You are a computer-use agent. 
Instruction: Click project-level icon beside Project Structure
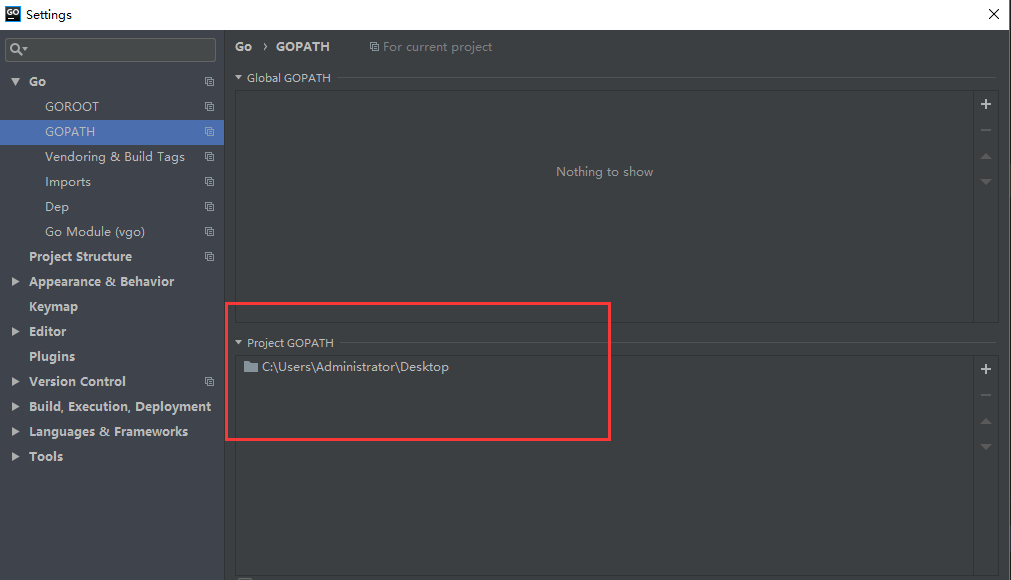click(x=210, y=256)
